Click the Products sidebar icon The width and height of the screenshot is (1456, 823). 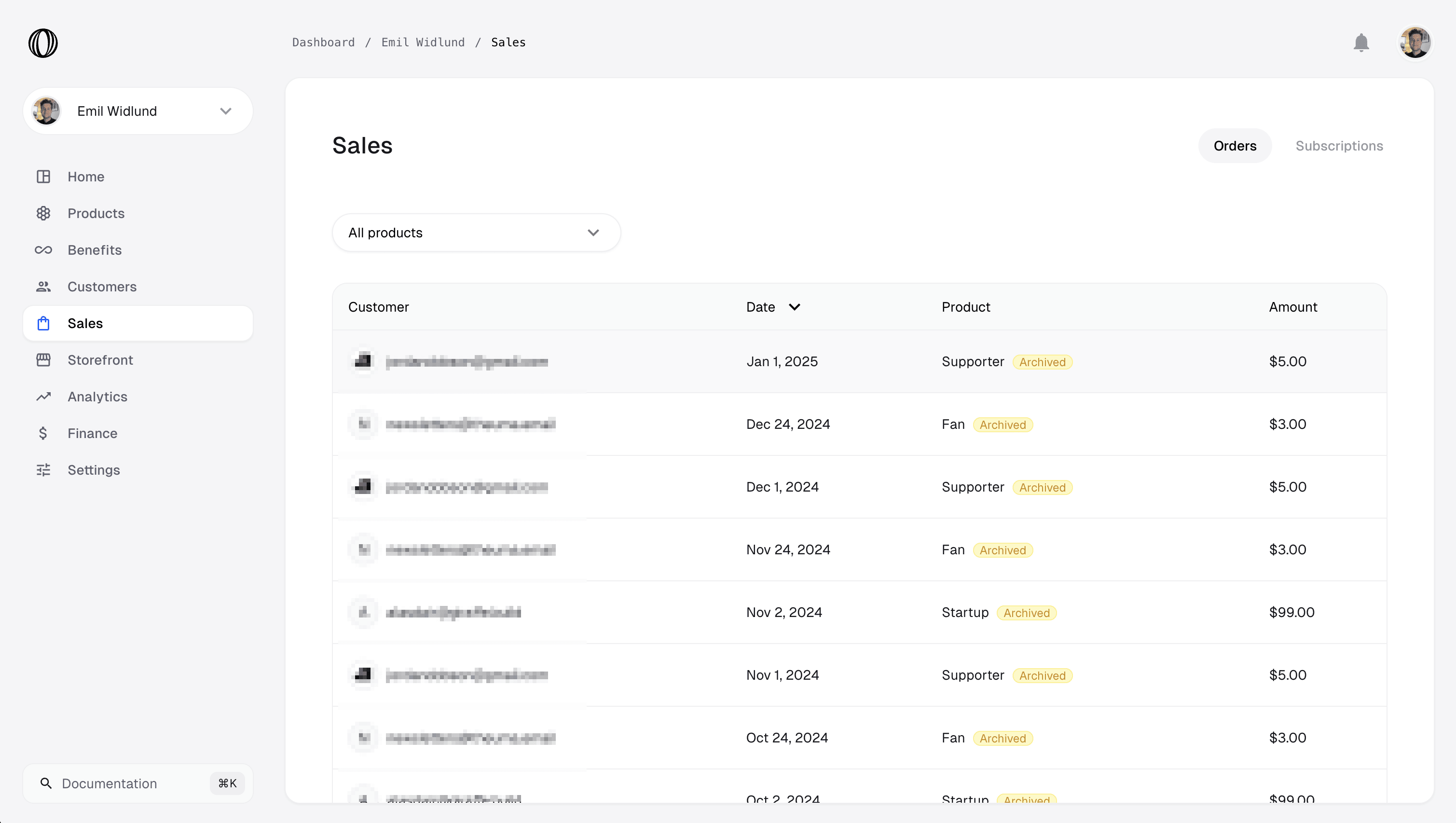[43, 214]
